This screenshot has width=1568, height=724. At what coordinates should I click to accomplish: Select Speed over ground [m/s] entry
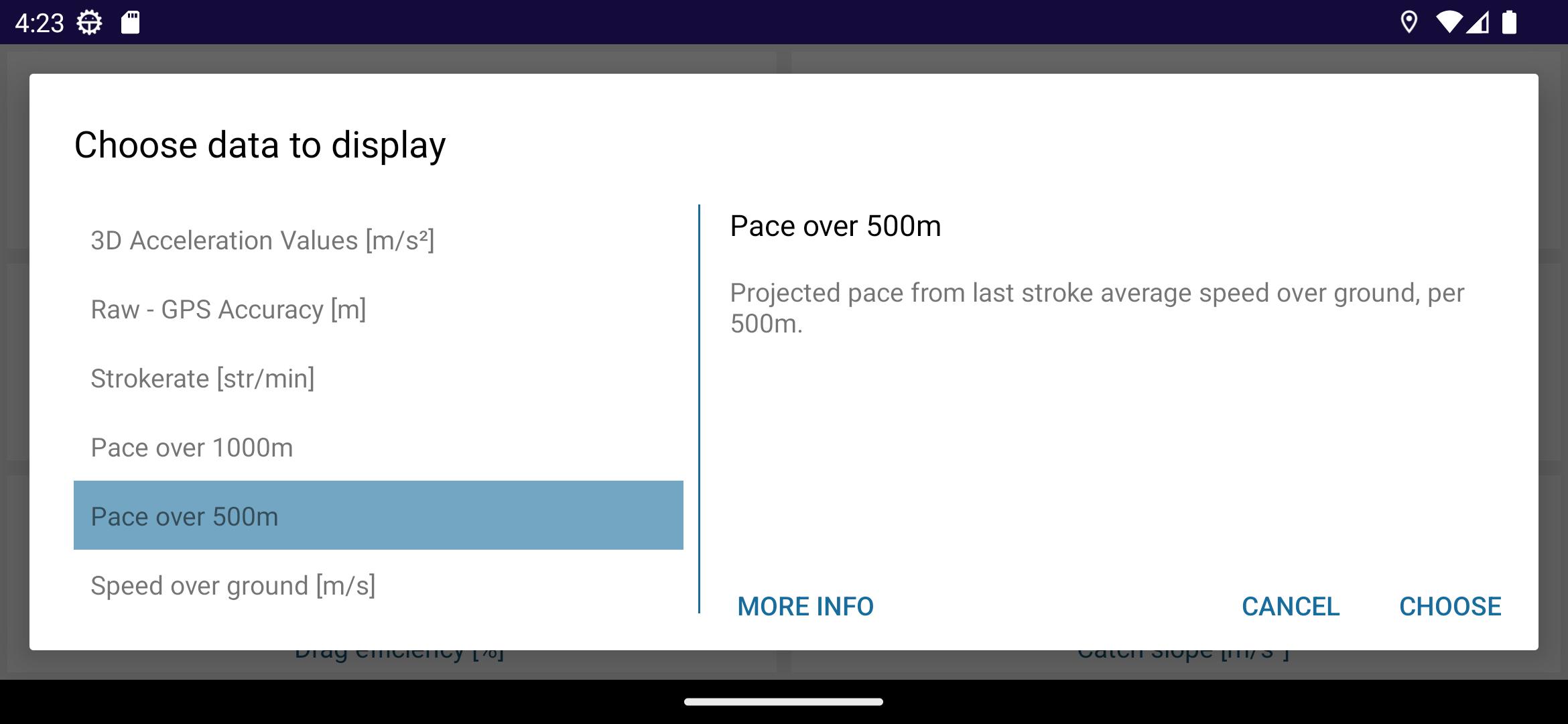[x=379, y=585]
